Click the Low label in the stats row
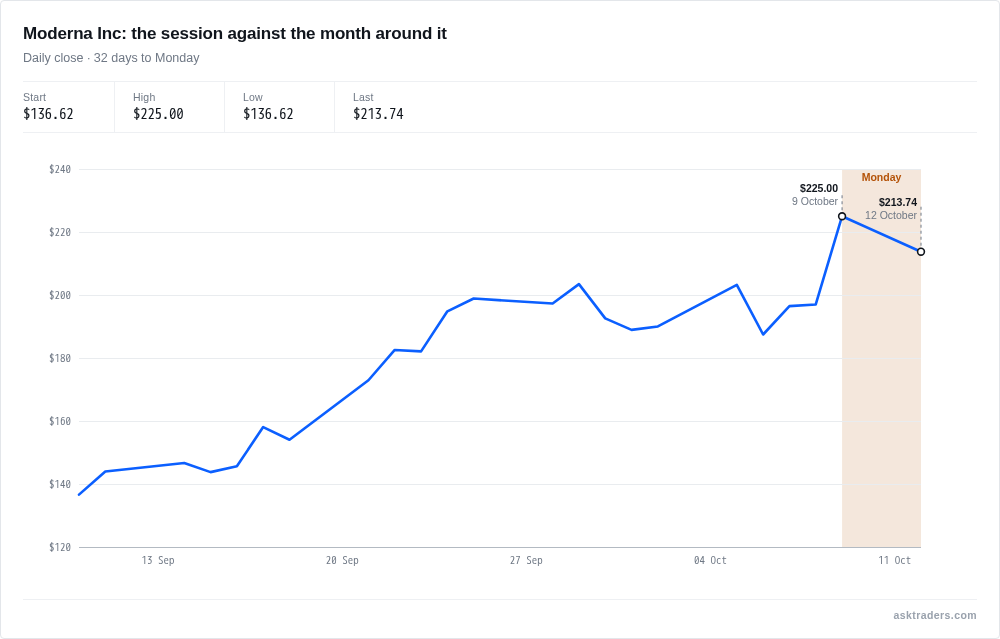Image resolution: width=1000 pixels, height=639 pixels. coord(253,97)
